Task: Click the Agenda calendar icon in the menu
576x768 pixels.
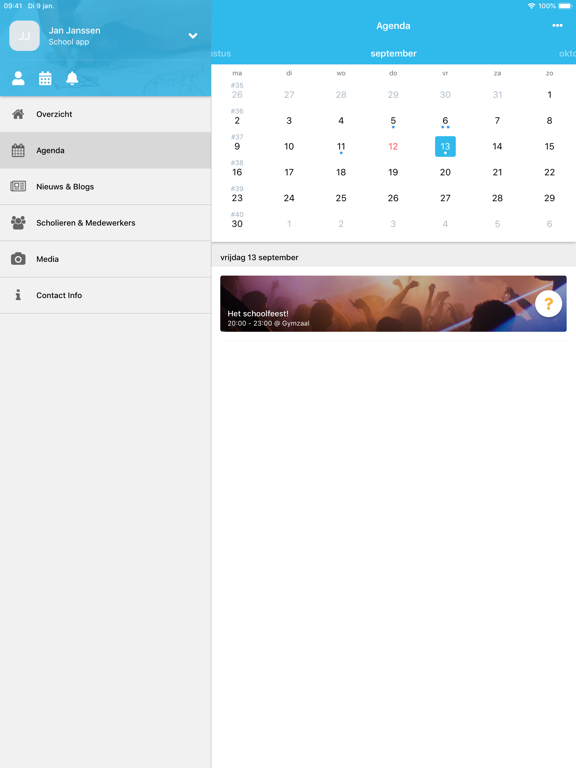Action: click(x=18, y=150)
